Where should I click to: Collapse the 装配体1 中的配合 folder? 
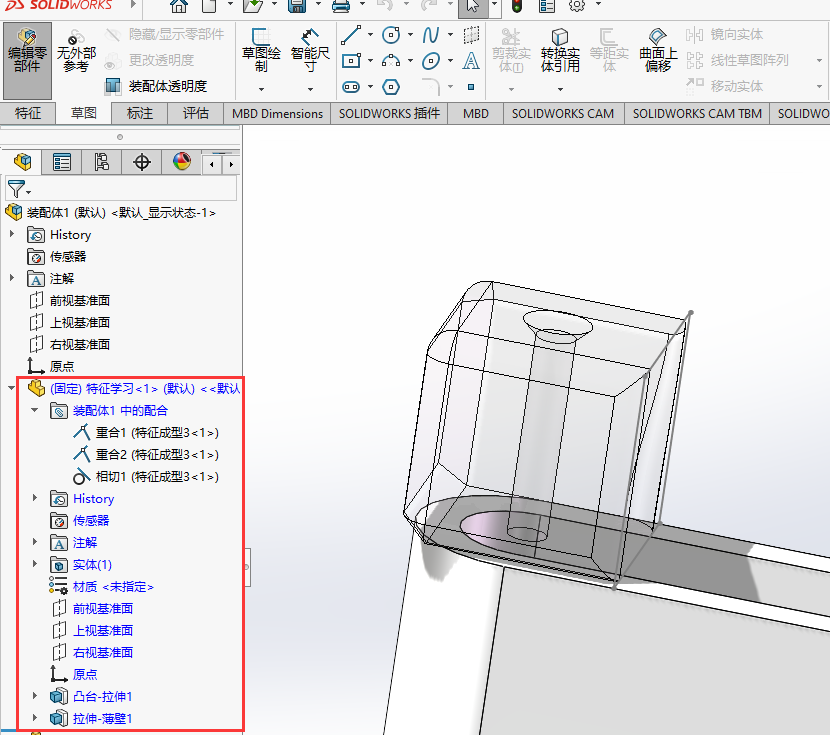point(34,410)
